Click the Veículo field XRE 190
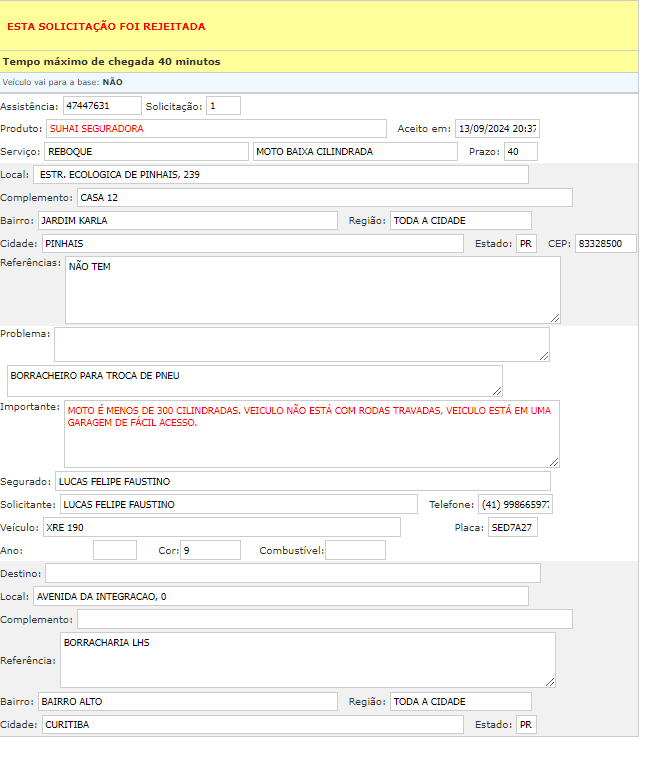Viewport: 650px width, 761px height. [222, 528]
